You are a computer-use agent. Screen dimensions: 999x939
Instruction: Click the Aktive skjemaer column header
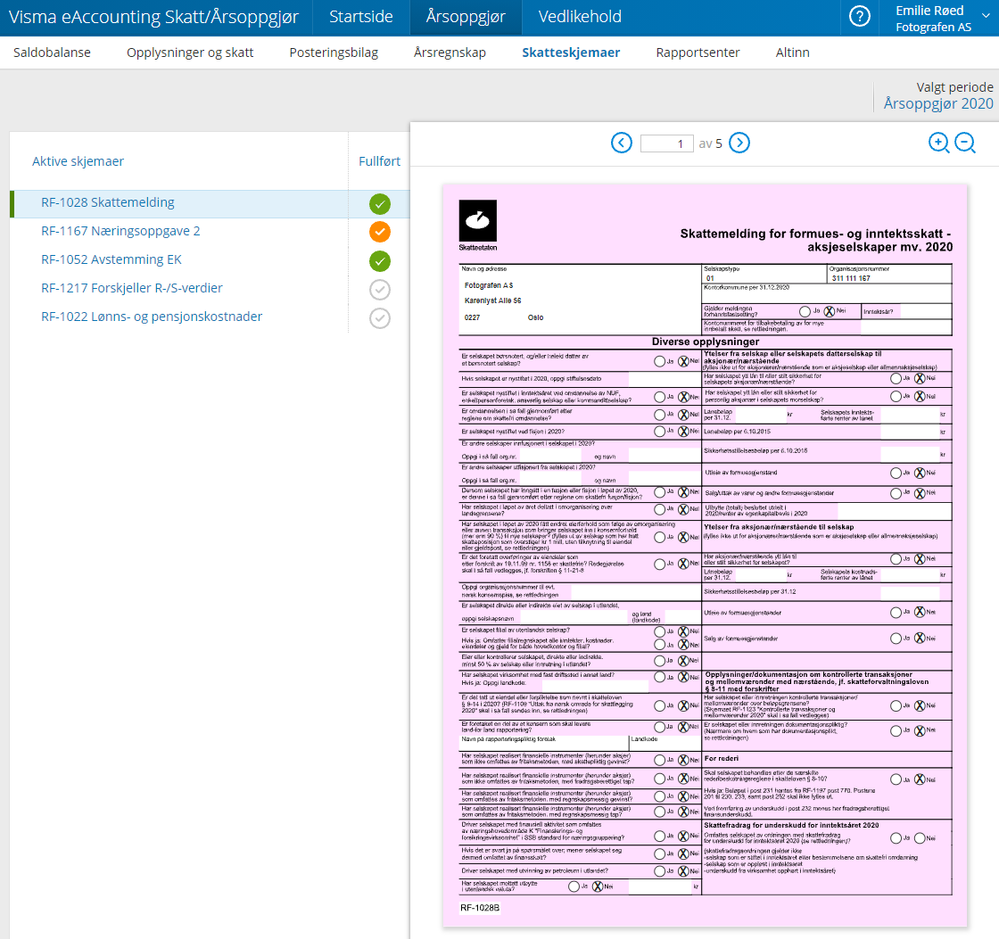point(78,161)
